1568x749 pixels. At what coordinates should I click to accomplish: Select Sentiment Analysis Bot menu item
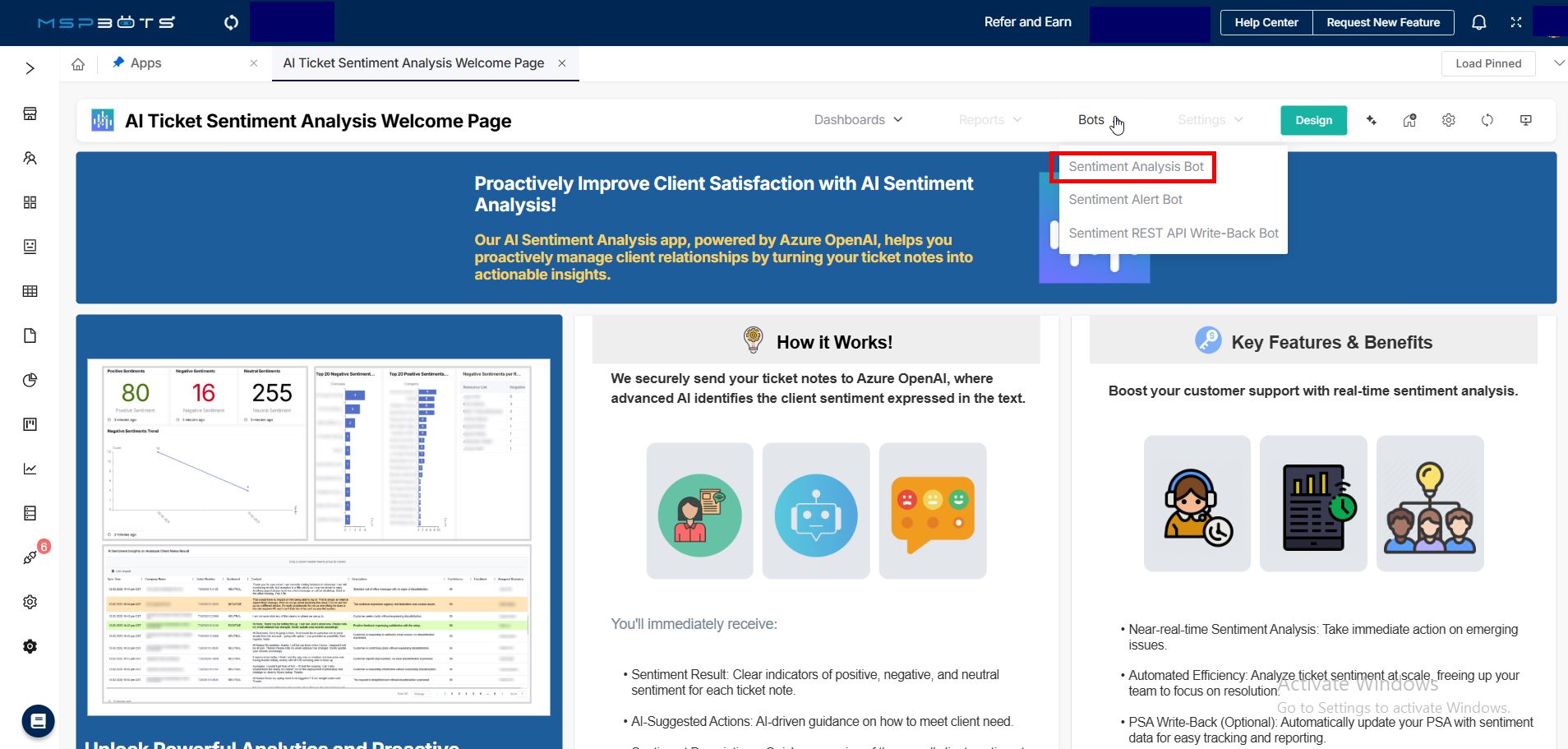(1136, 167)
